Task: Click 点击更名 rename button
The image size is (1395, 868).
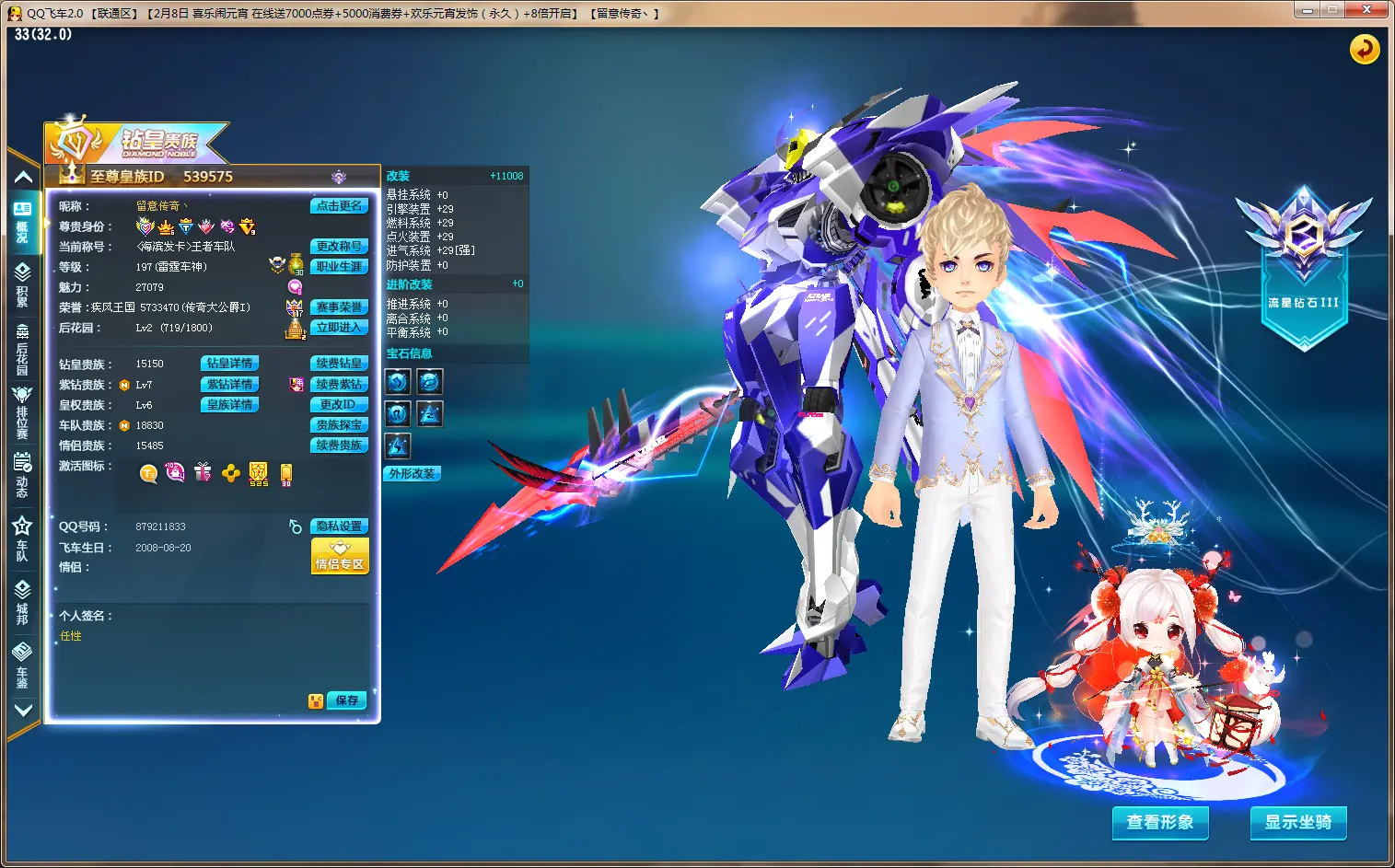Action: click(339, 206)
